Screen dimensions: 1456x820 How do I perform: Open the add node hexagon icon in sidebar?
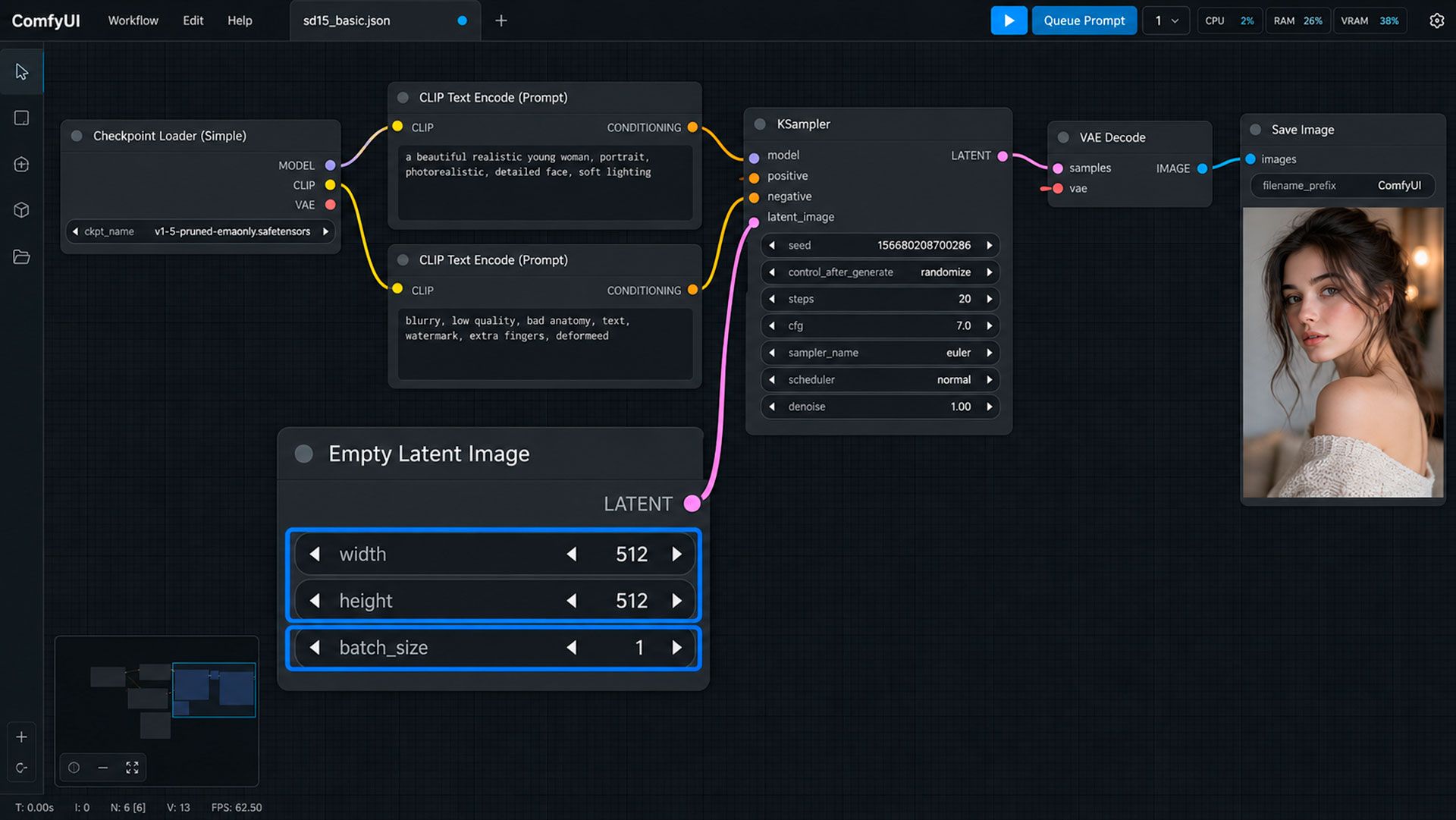[x=21, y=165]
